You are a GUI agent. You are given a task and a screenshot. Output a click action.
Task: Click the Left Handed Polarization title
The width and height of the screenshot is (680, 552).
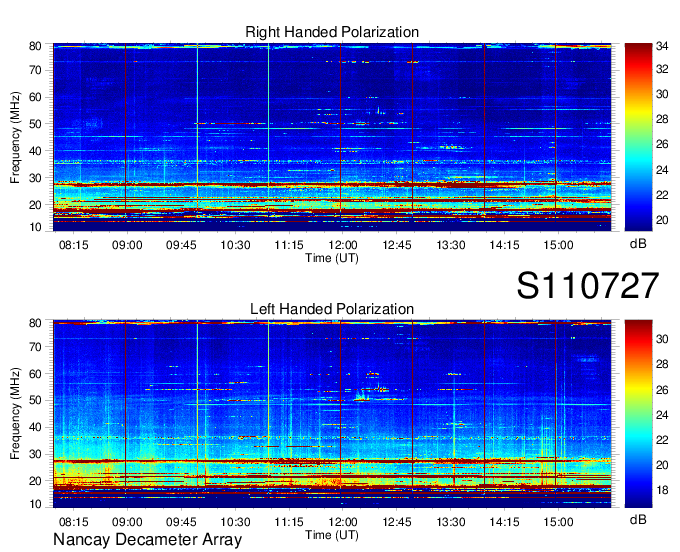332,309
